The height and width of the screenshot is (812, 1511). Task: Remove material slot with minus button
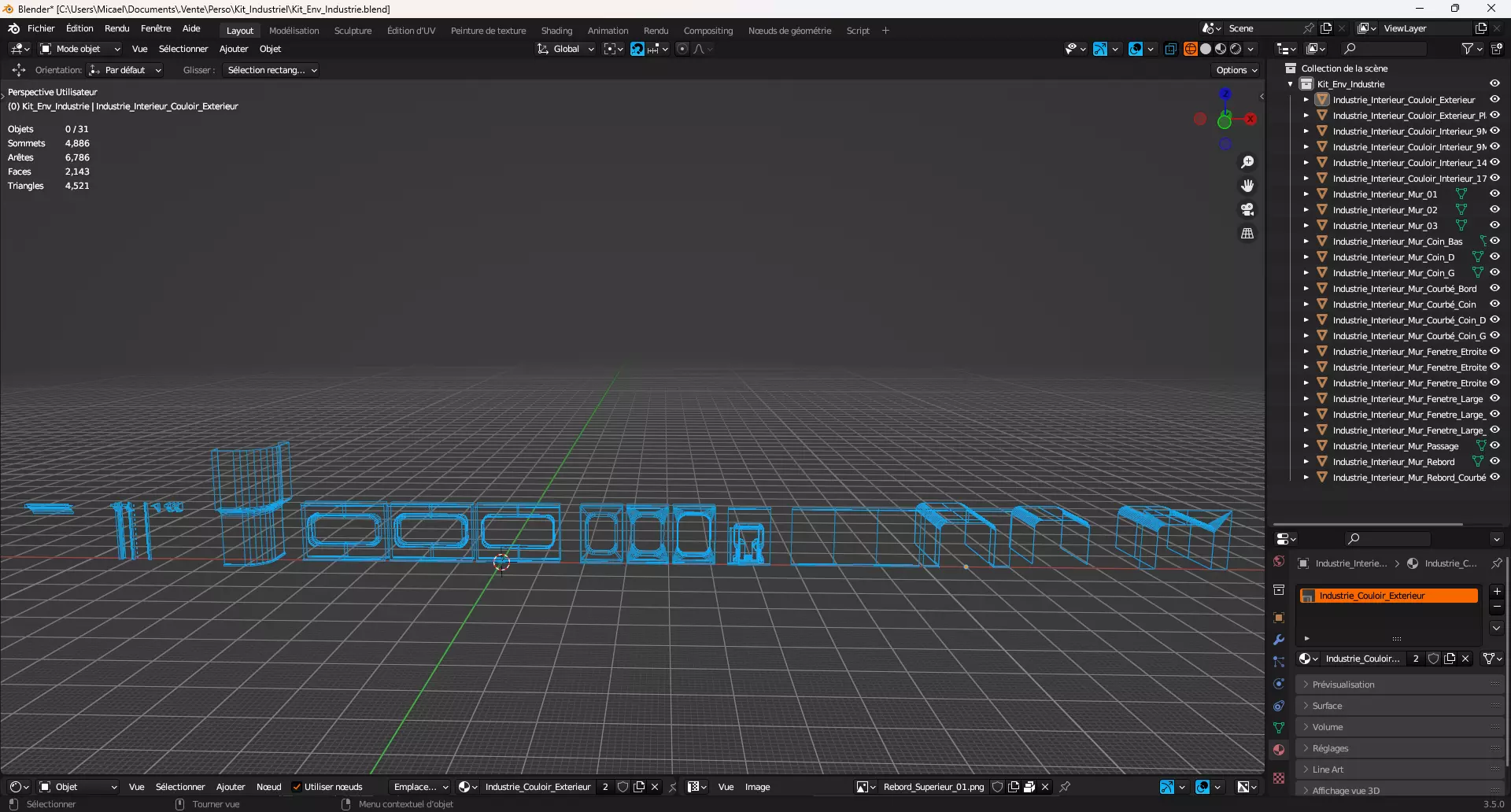[x=1497, y=607]
